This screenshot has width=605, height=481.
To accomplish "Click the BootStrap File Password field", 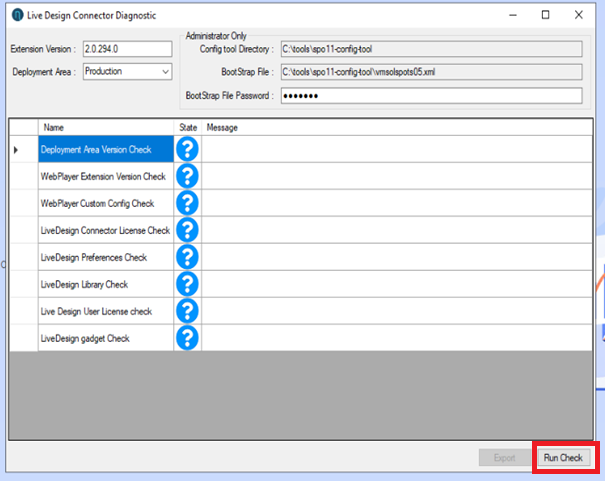I will (x=431, y=96).
